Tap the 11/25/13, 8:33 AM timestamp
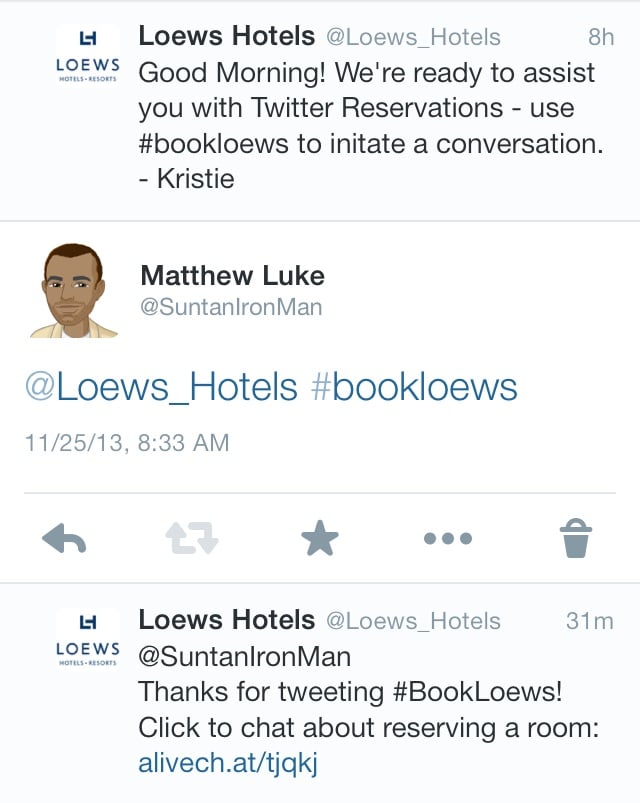 coord(126,442)
